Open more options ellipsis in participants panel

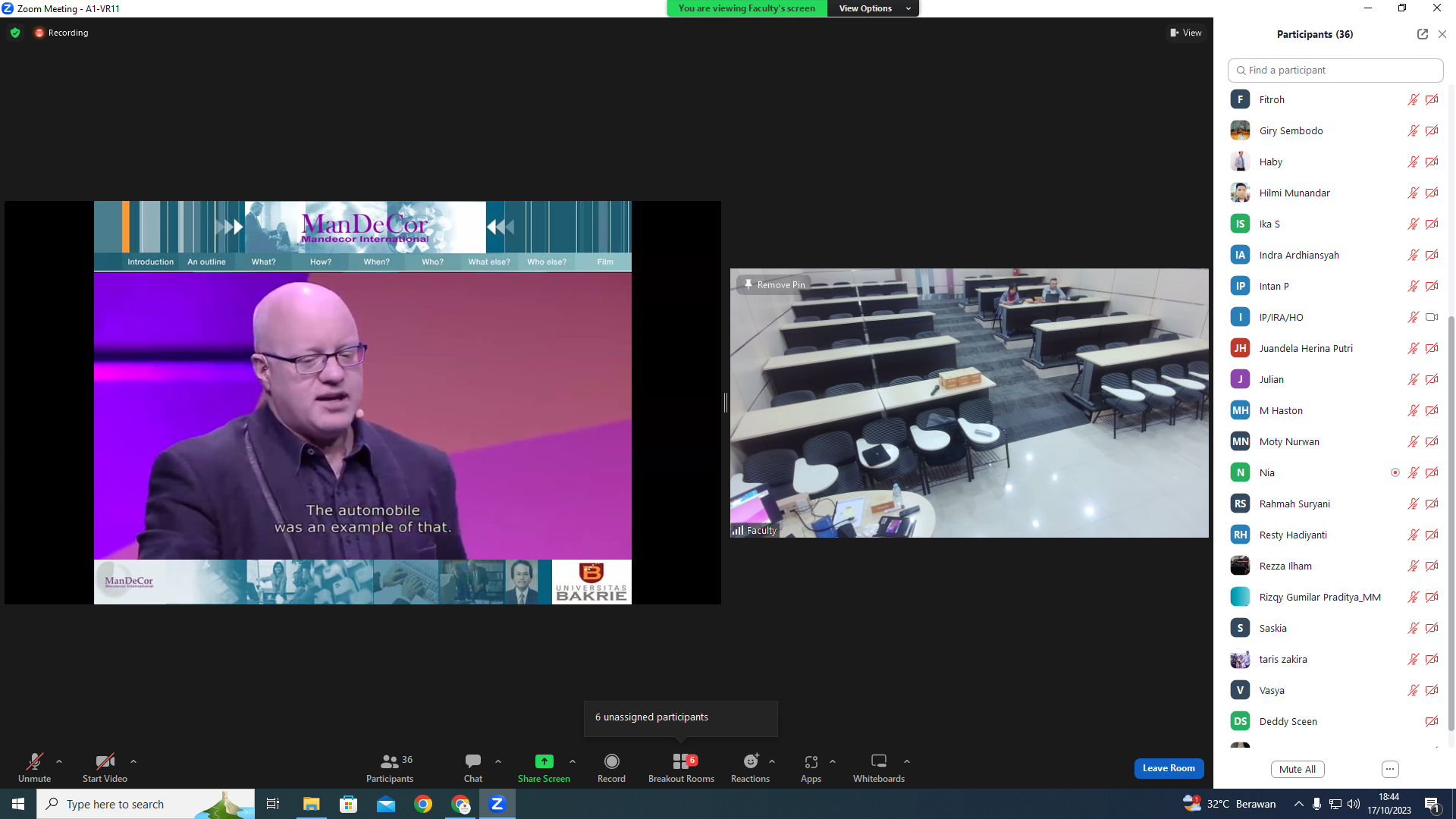point(1390,769)
